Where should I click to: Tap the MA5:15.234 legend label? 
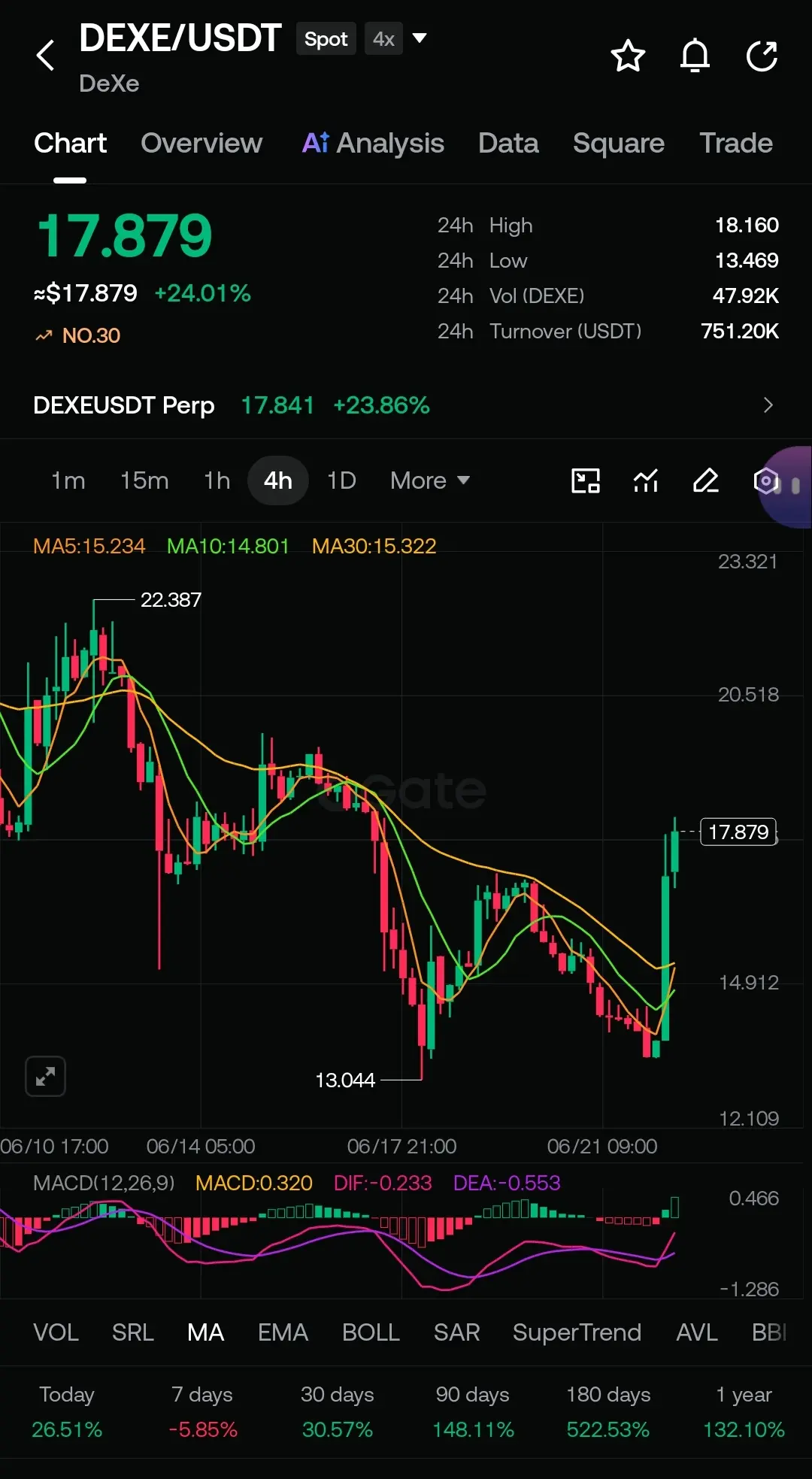pyautogui.click(x=89, y=546)
